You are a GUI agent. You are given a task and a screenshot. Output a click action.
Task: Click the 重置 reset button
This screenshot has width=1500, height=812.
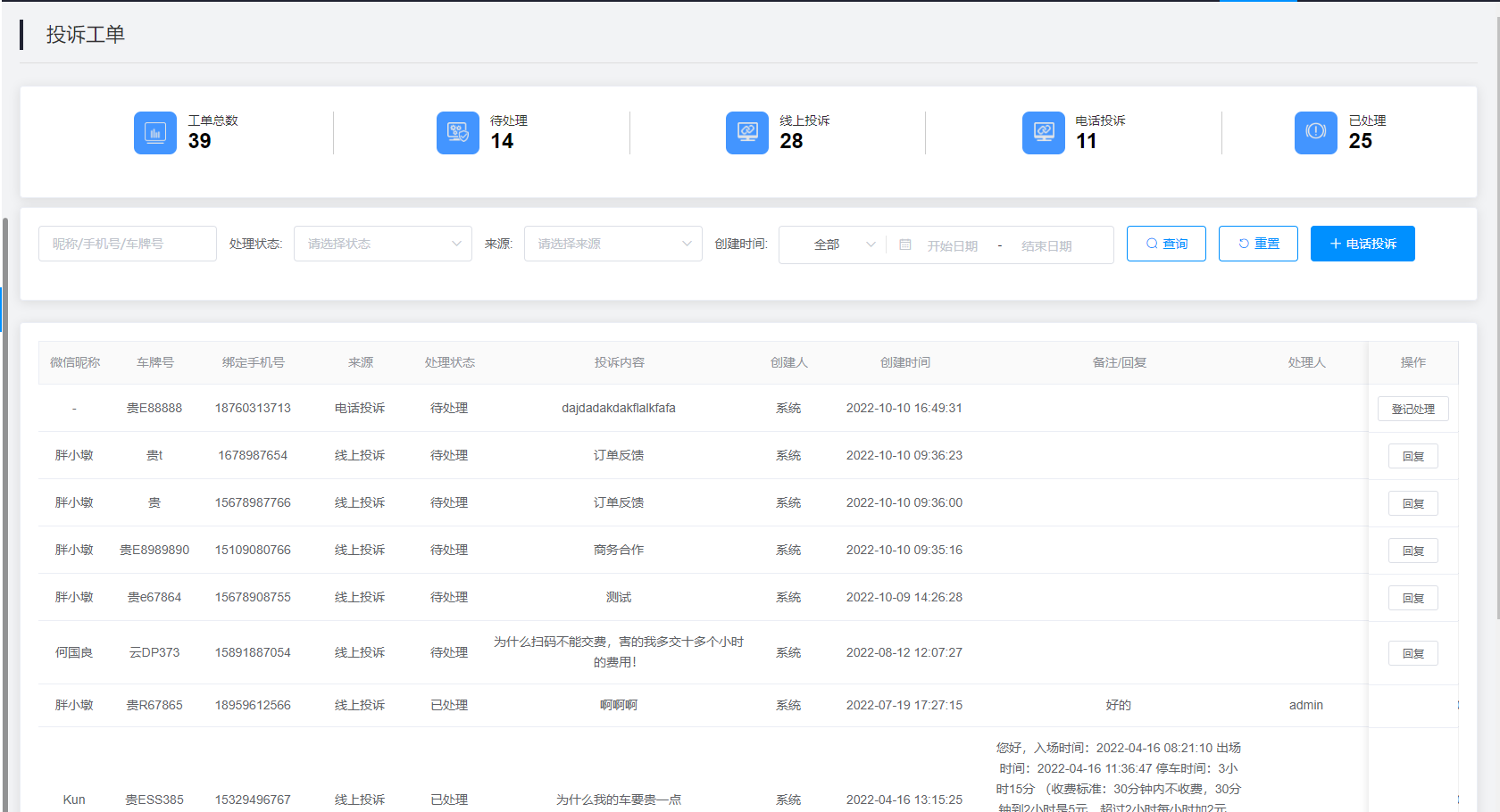(x=1258, y=244)
